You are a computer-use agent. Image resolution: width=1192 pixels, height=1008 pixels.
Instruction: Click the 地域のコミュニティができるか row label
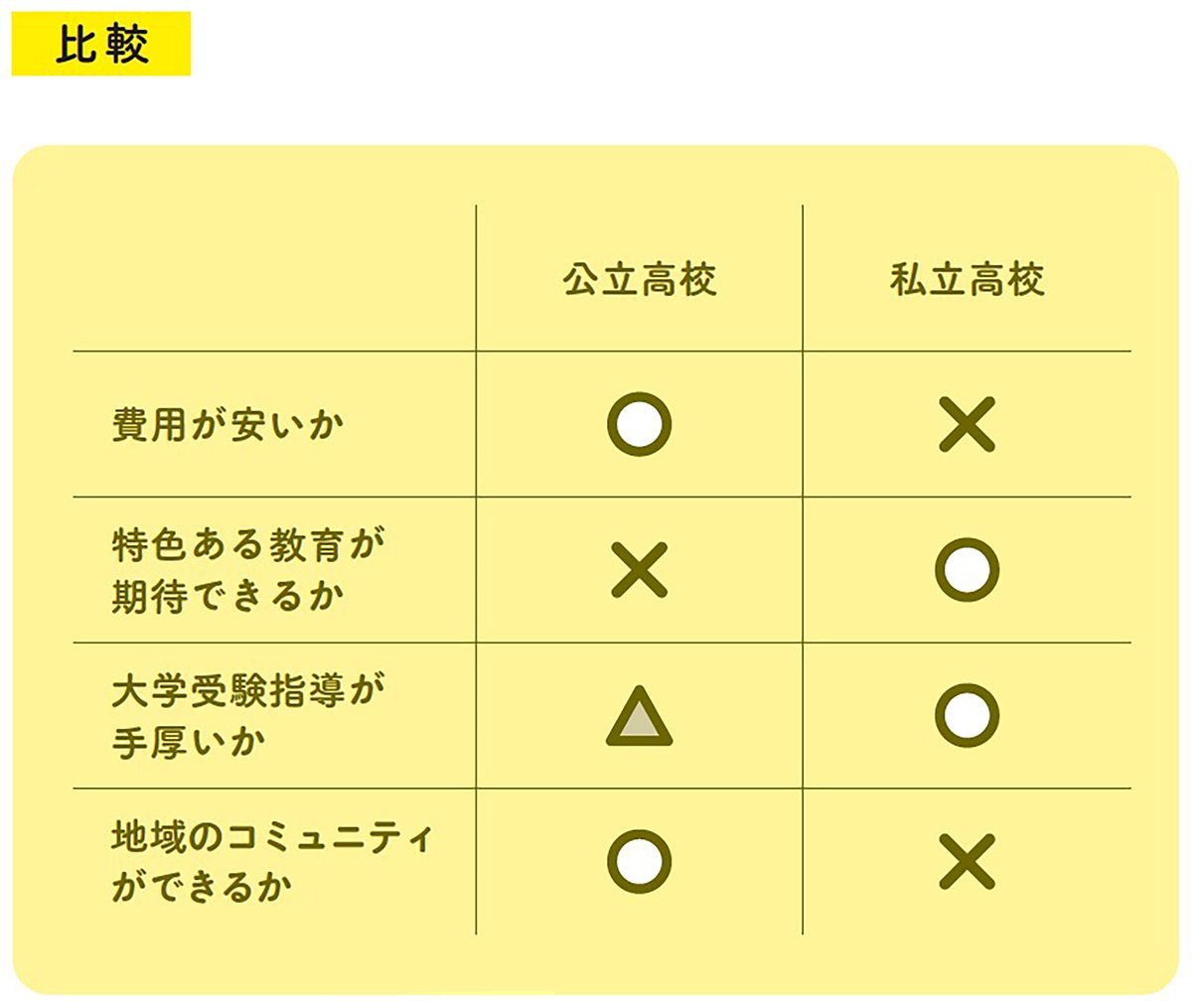tap(271, 861)
